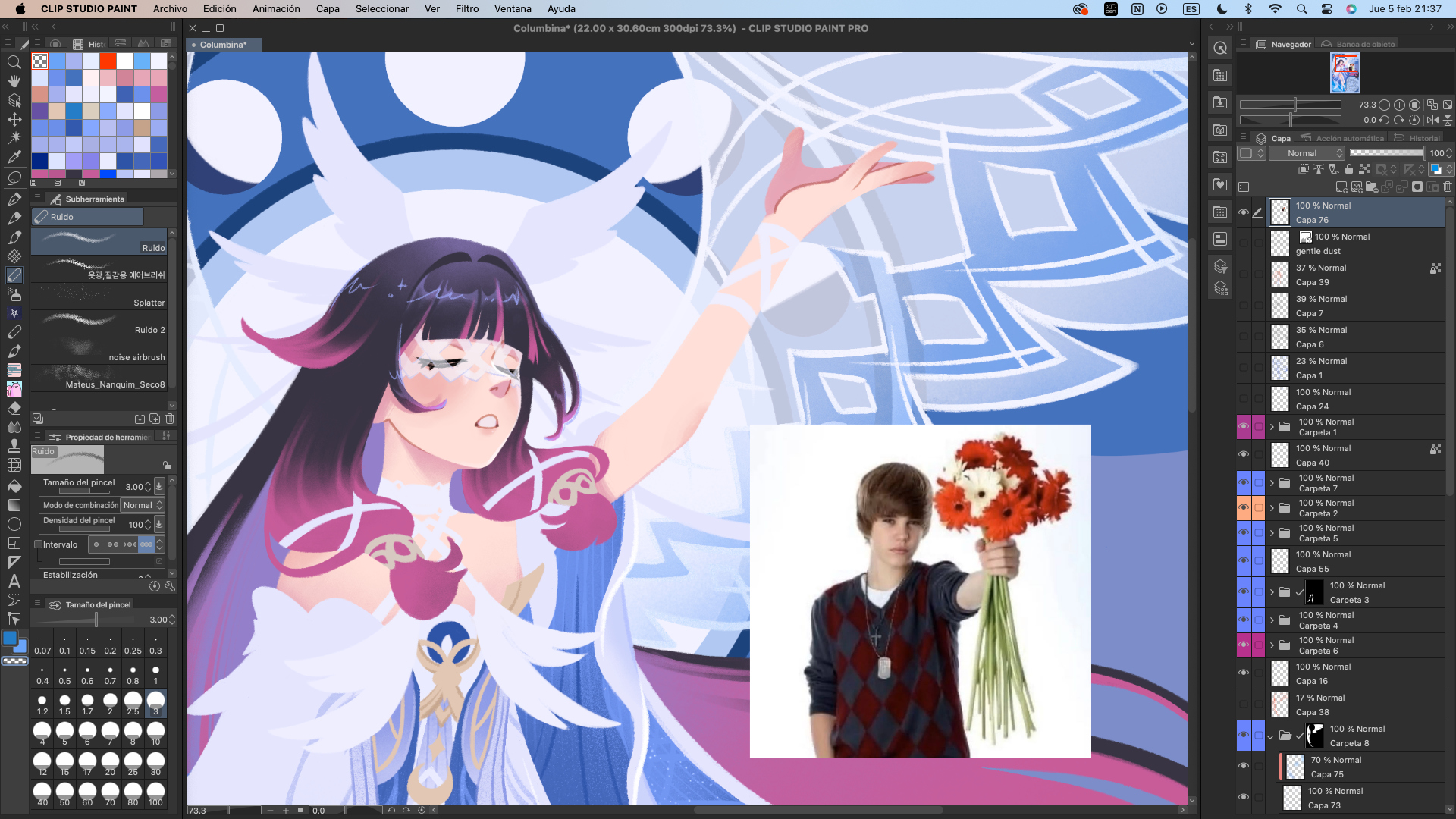Select the Lasso selection tool
The image size is (1456, 819).
(x=14, y=177)
